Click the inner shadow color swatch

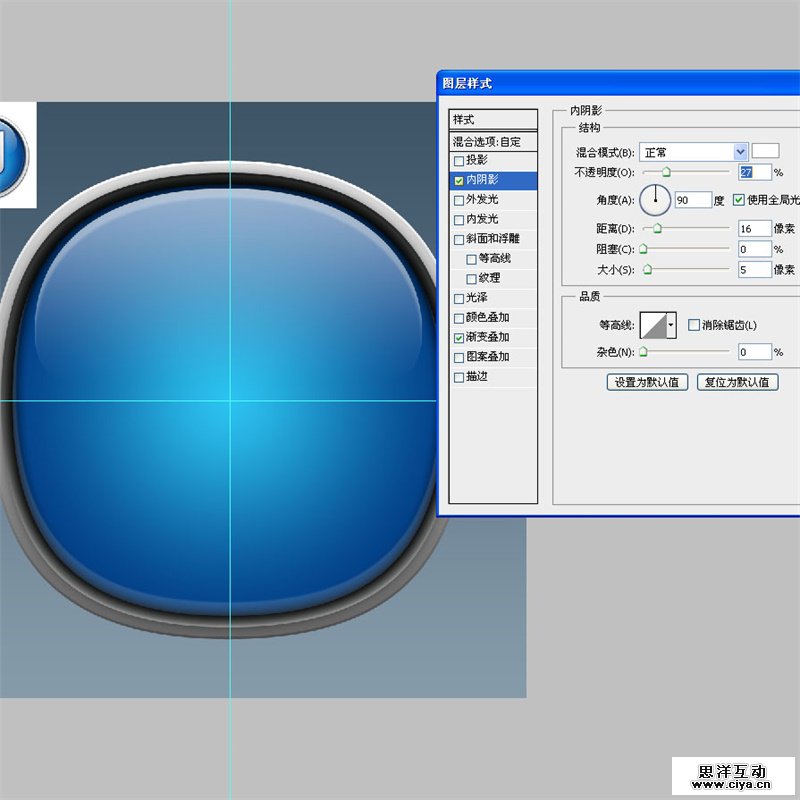point(766,151)
